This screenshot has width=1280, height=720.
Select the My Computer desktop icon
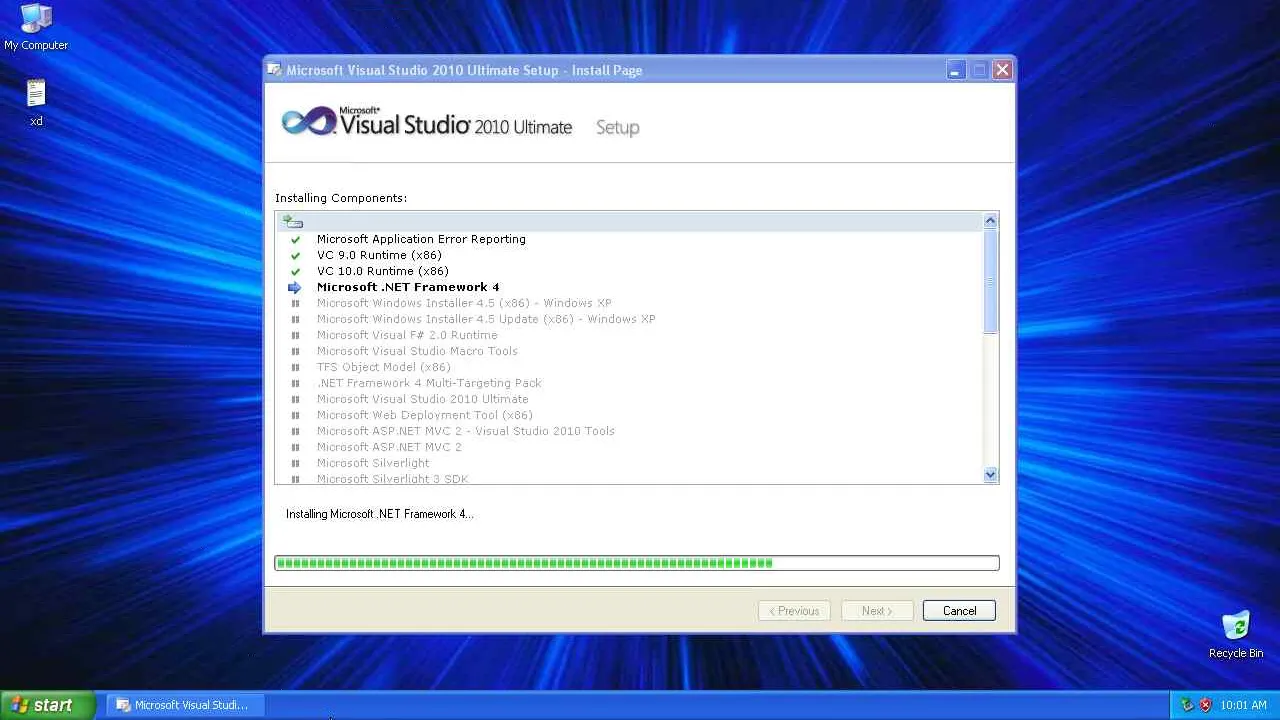click(x=36, y=27)
